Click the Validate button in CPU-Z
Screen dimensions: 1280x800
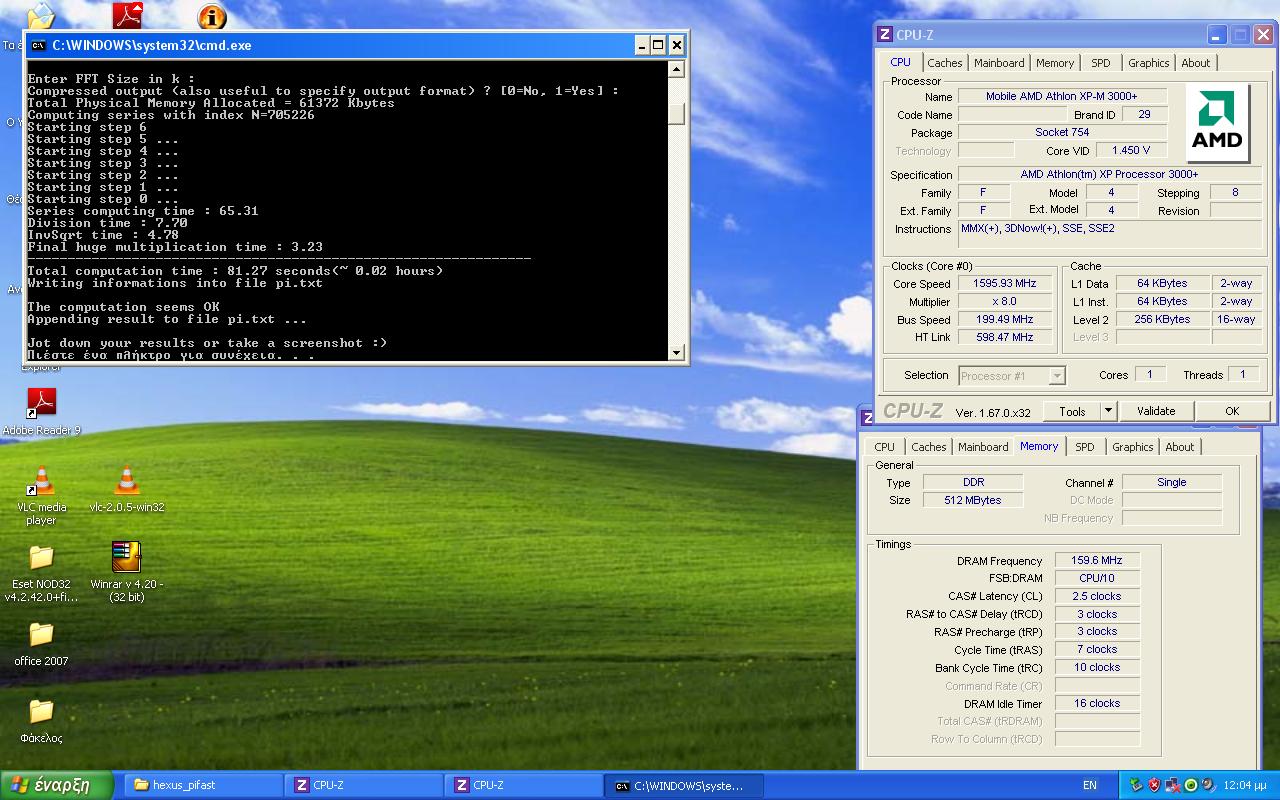coord(1156,411)
